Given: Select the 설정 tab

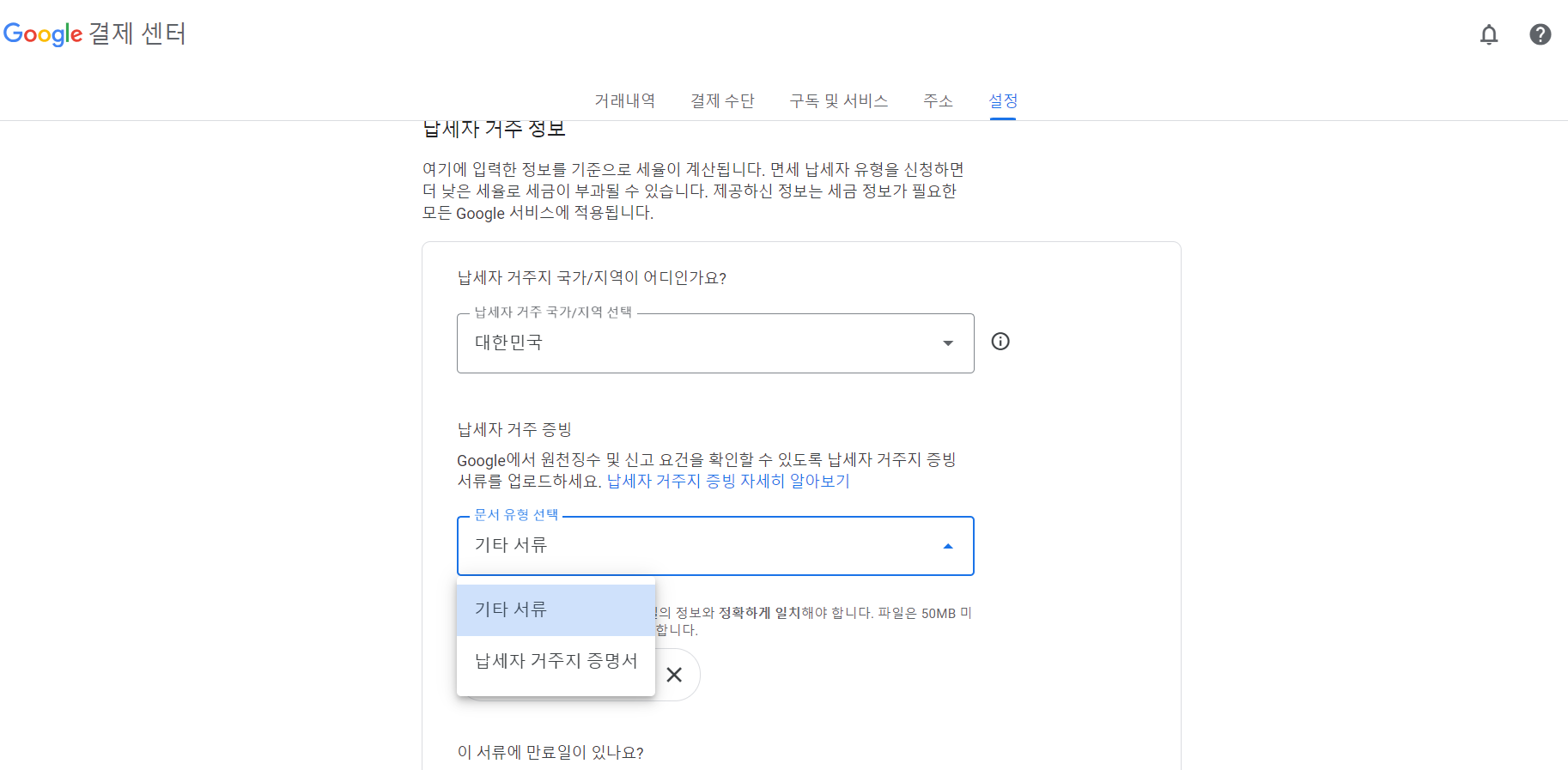Looking at the screenshot, I should [x=1003, y=100].
